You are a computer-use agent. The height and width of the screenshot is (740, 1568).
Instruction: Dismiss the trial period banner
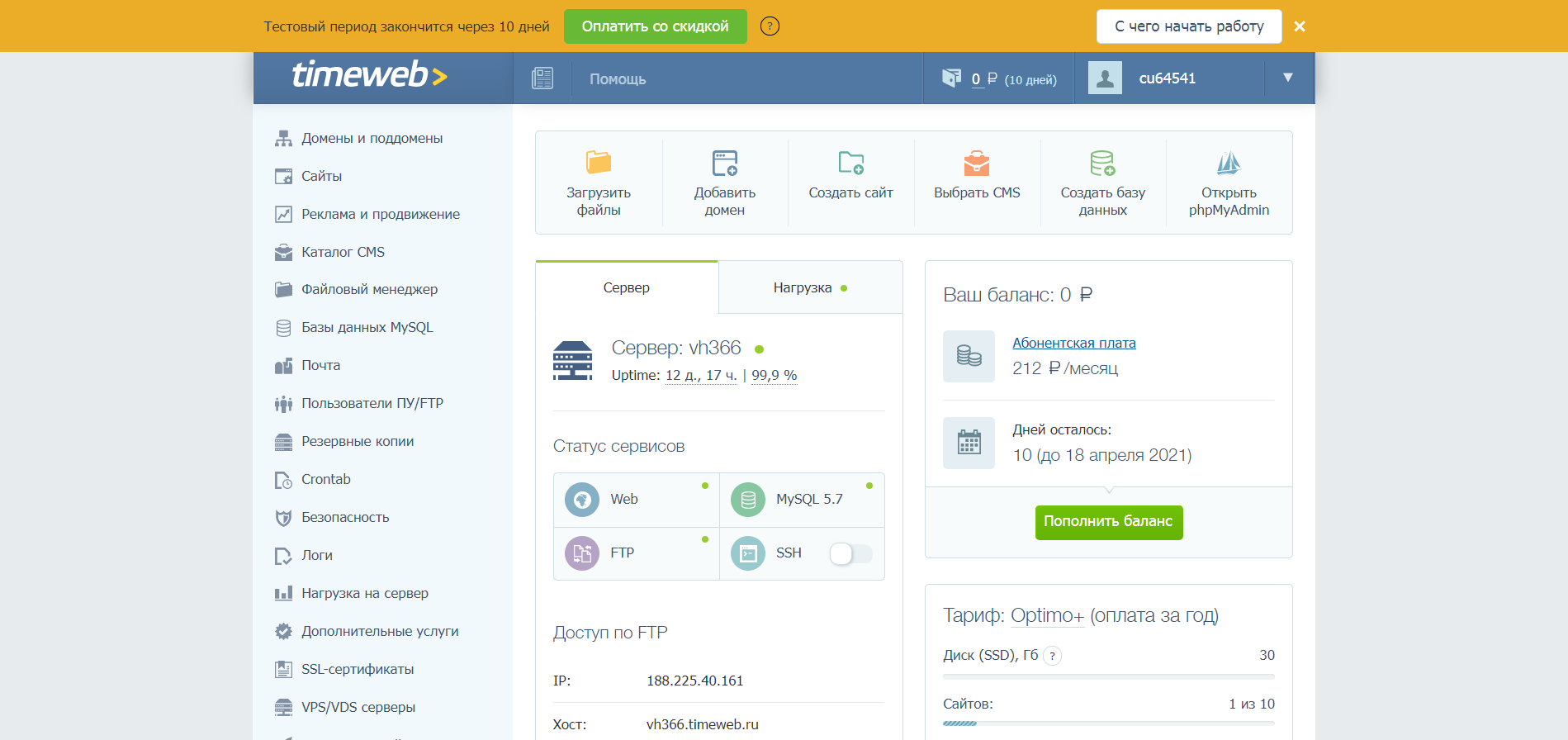click(x=1299, y=26)
